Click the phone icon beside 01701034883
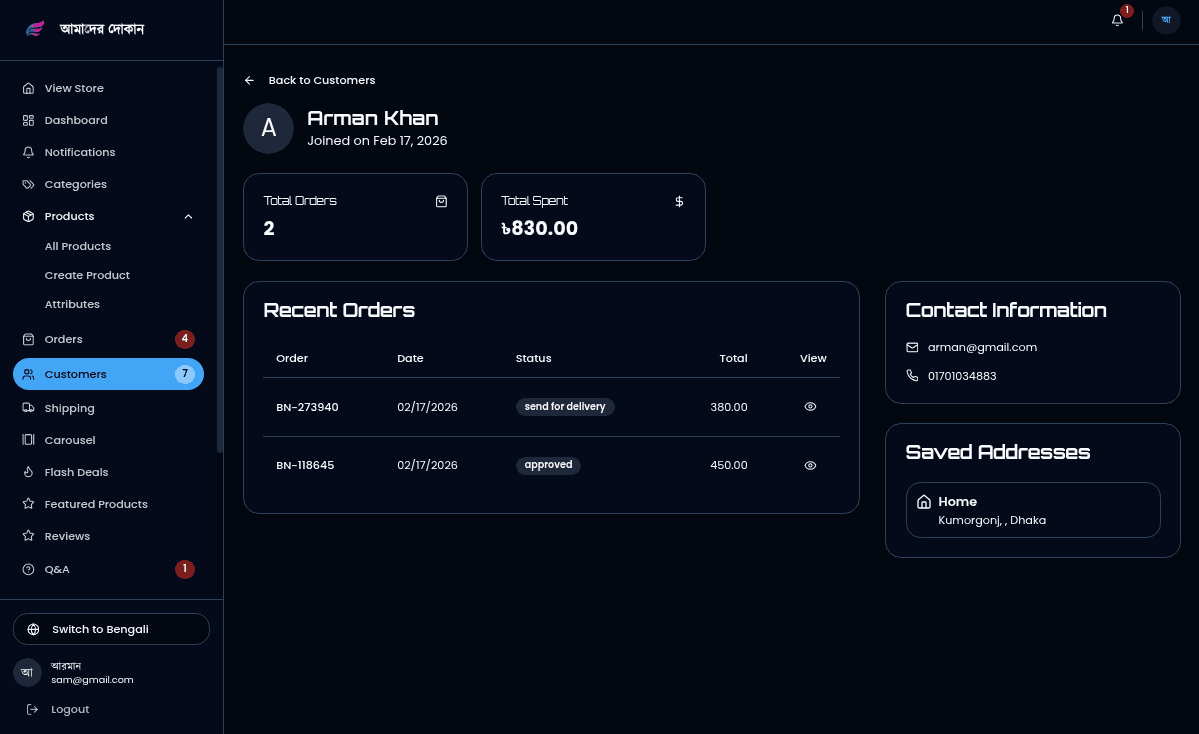 coord(912,376)
